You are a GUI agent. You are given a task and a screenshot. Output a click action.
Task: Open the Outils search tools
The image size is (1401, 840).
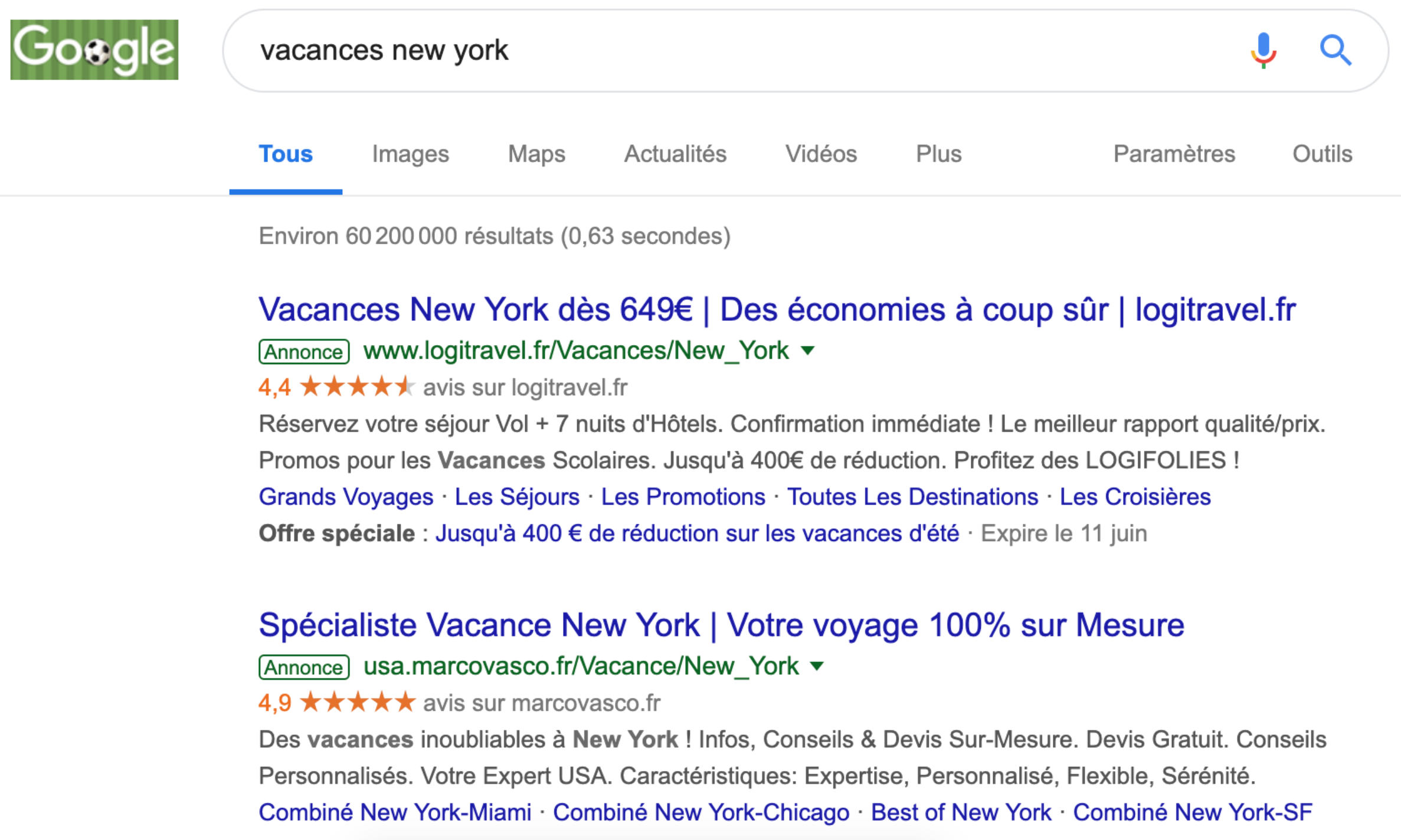click(x=1322, y=154)
